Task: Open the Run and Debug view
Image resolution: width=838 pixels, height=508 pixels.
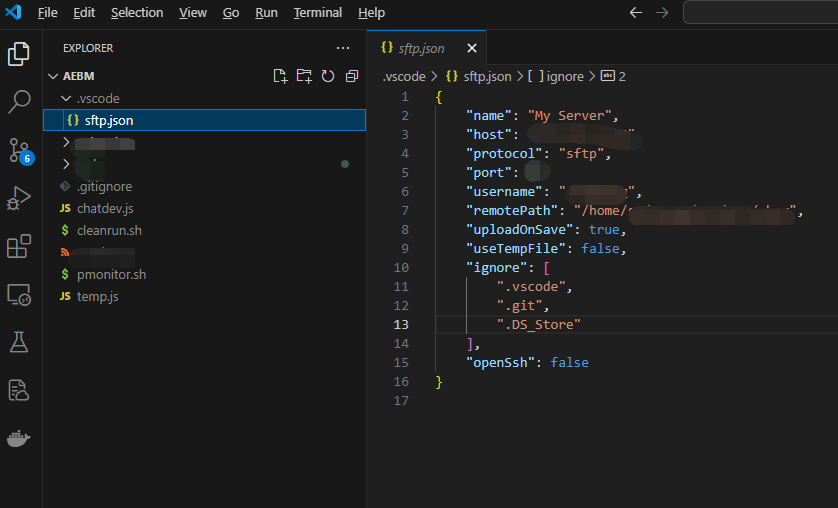Action: click(20, 198)
